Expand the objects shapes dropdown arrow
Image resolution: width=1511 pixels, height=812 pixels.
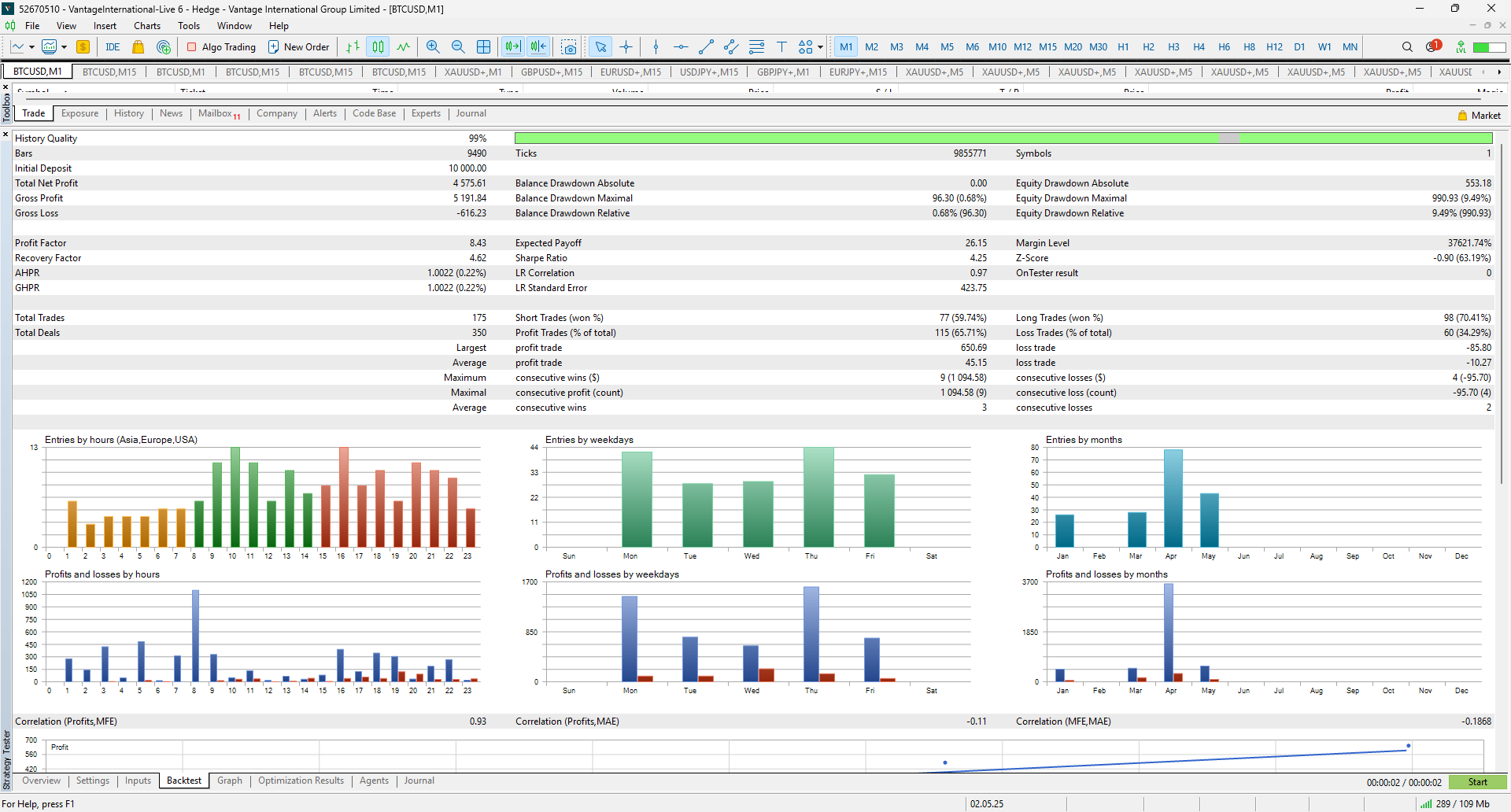820,47
